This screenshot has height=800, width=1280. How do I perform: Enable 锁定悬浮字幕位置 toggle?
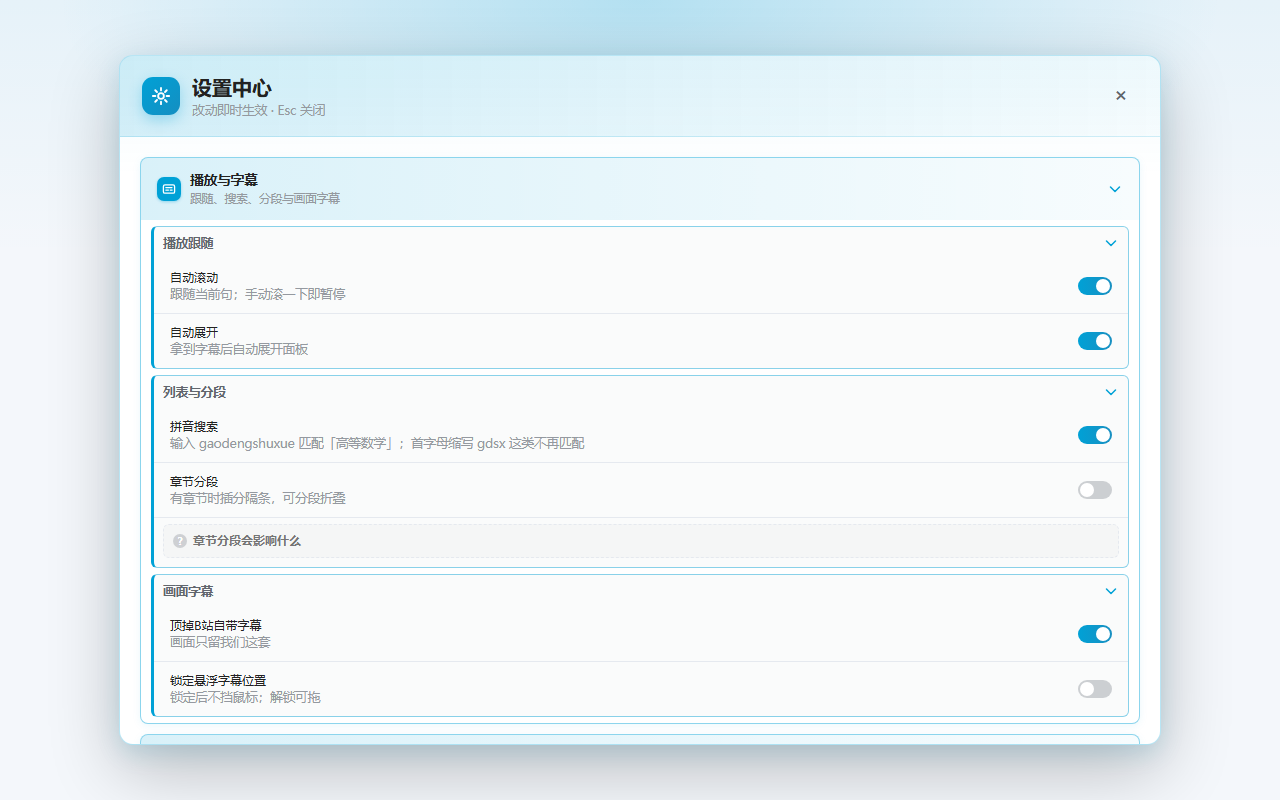click(x=1095, y=689)
